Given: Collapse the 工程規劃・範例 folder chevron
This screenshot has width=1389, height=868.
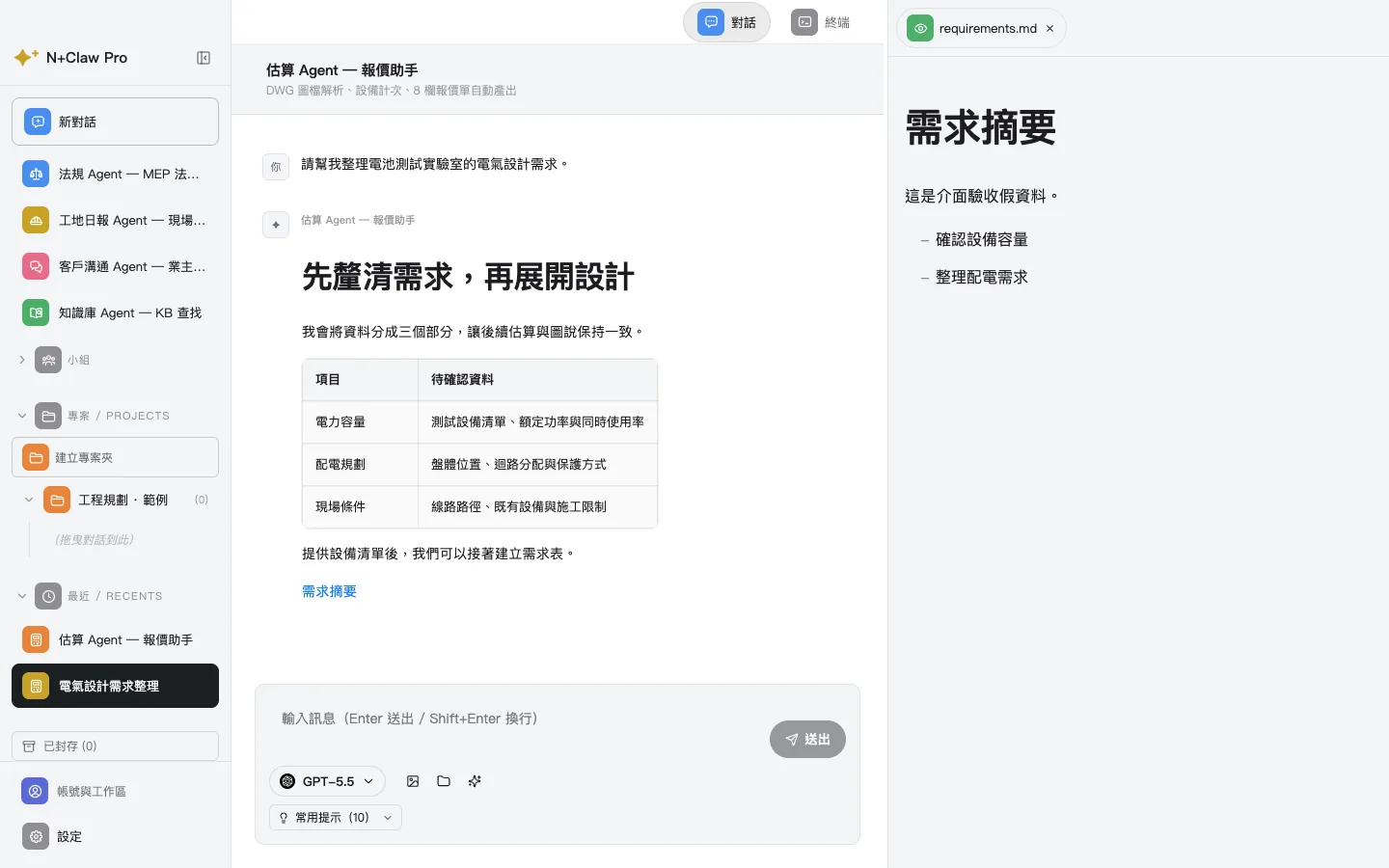Looking at the screenshot, I should pyautogui.click(x=29, y=500).
